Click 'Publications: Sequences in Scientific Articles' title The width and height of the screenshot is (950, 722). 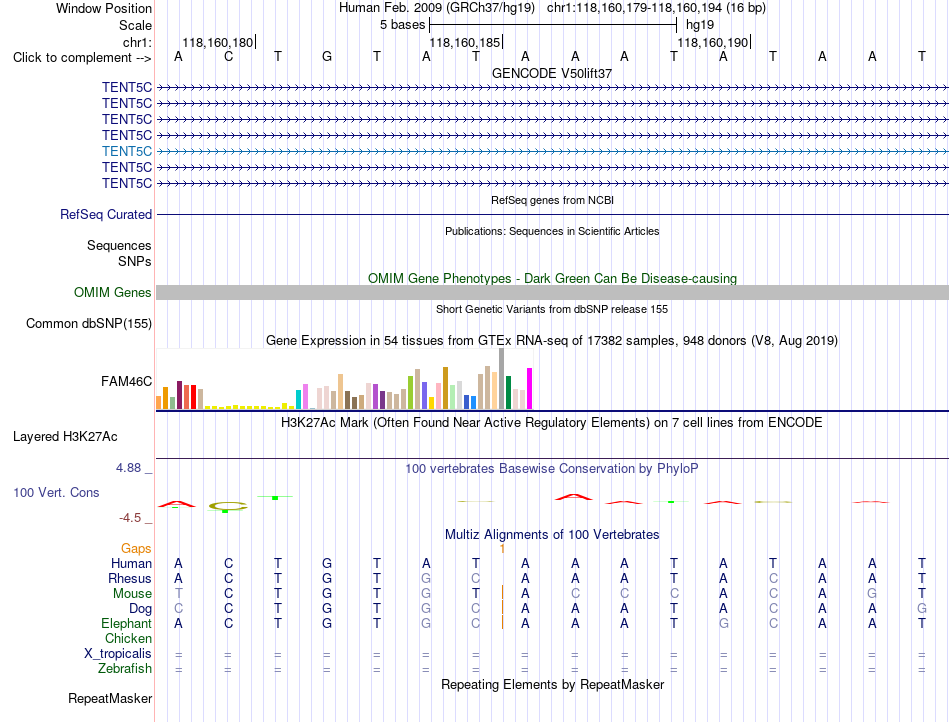(552, 231)
